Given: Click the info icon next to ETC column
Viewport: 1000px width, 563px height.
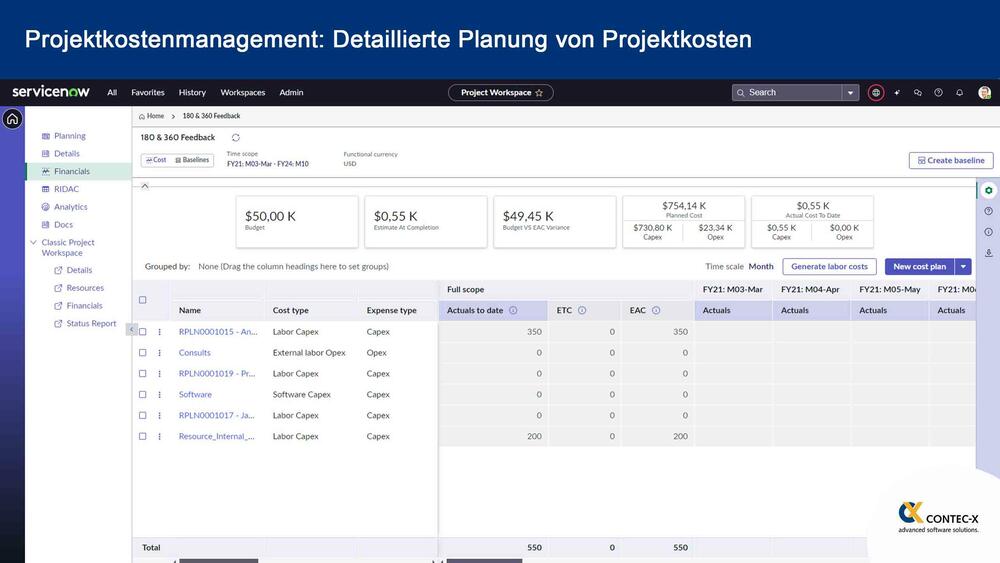Looking at the screenshot, I should click(582, 311).
